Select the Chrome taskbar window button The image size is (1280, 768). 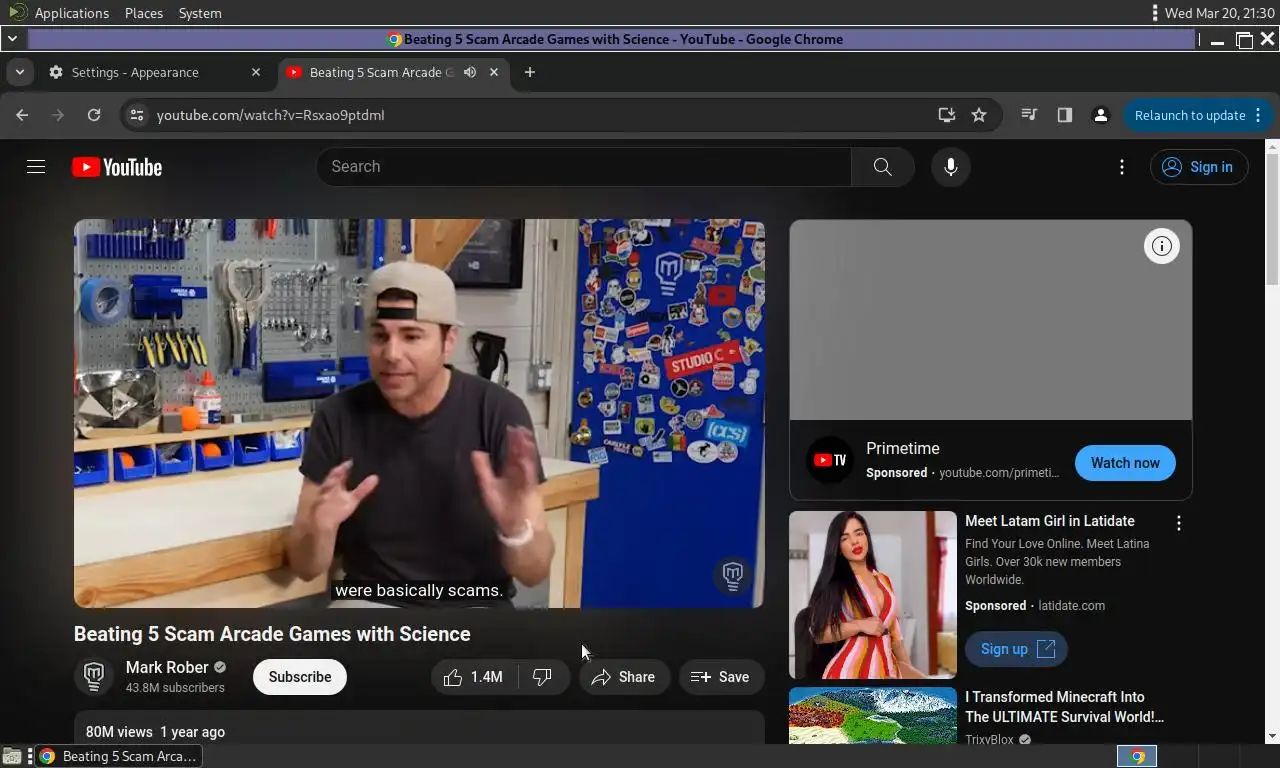(116, 756)
